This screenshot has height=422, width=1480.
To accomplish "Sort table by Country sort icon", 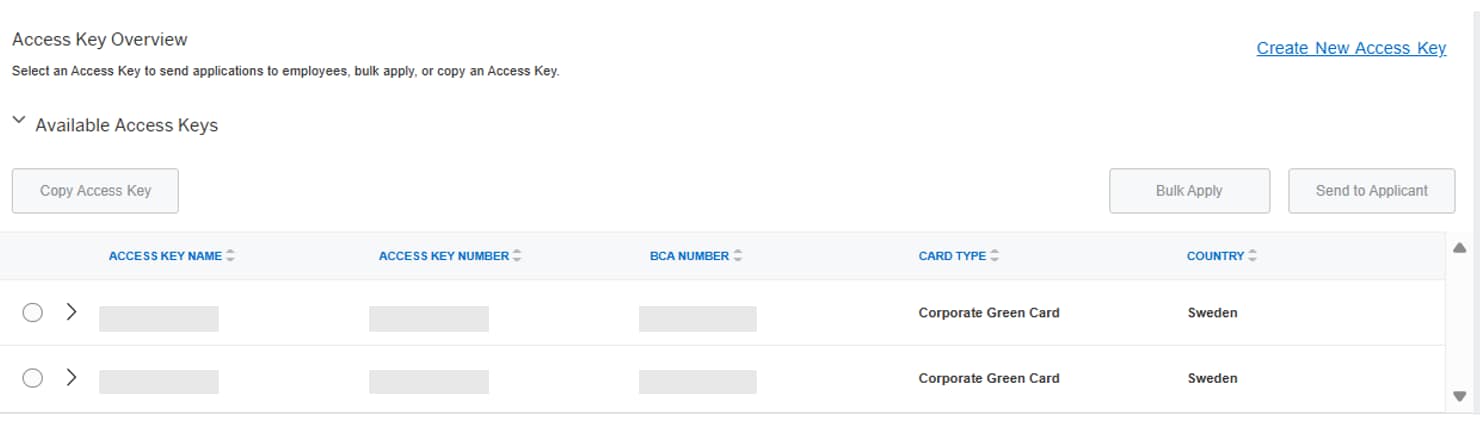I will pos(1252,256).
